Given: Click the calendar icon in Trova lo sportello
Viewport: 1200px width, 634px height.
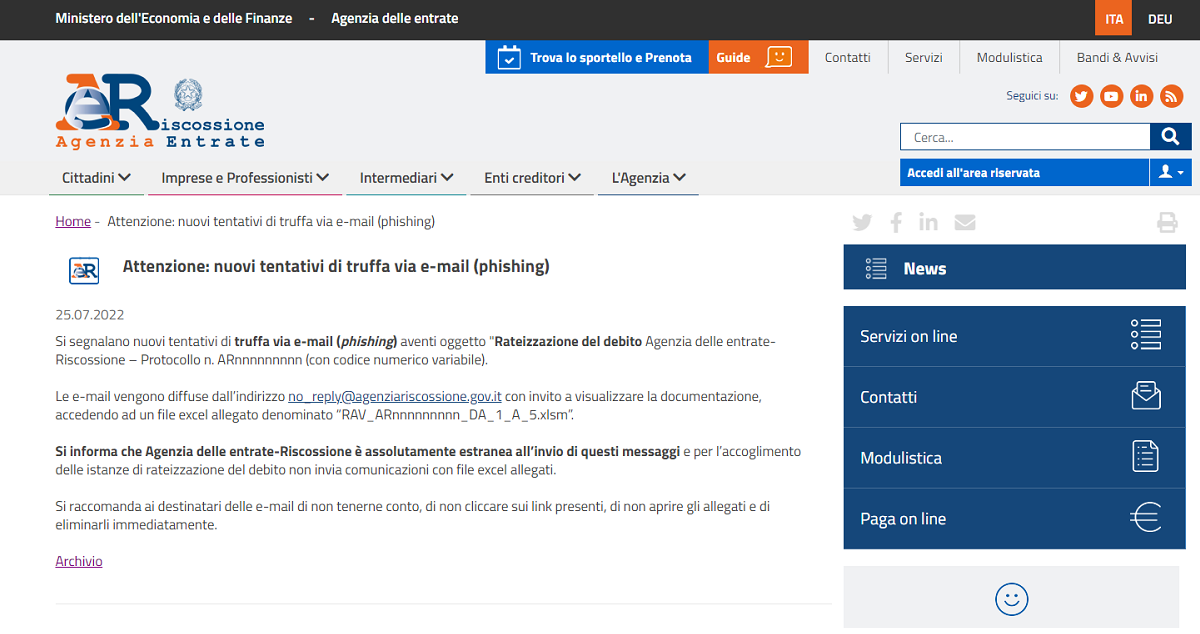Looking at the screenshot, I should pyautogui.click(x=509, y=57).
